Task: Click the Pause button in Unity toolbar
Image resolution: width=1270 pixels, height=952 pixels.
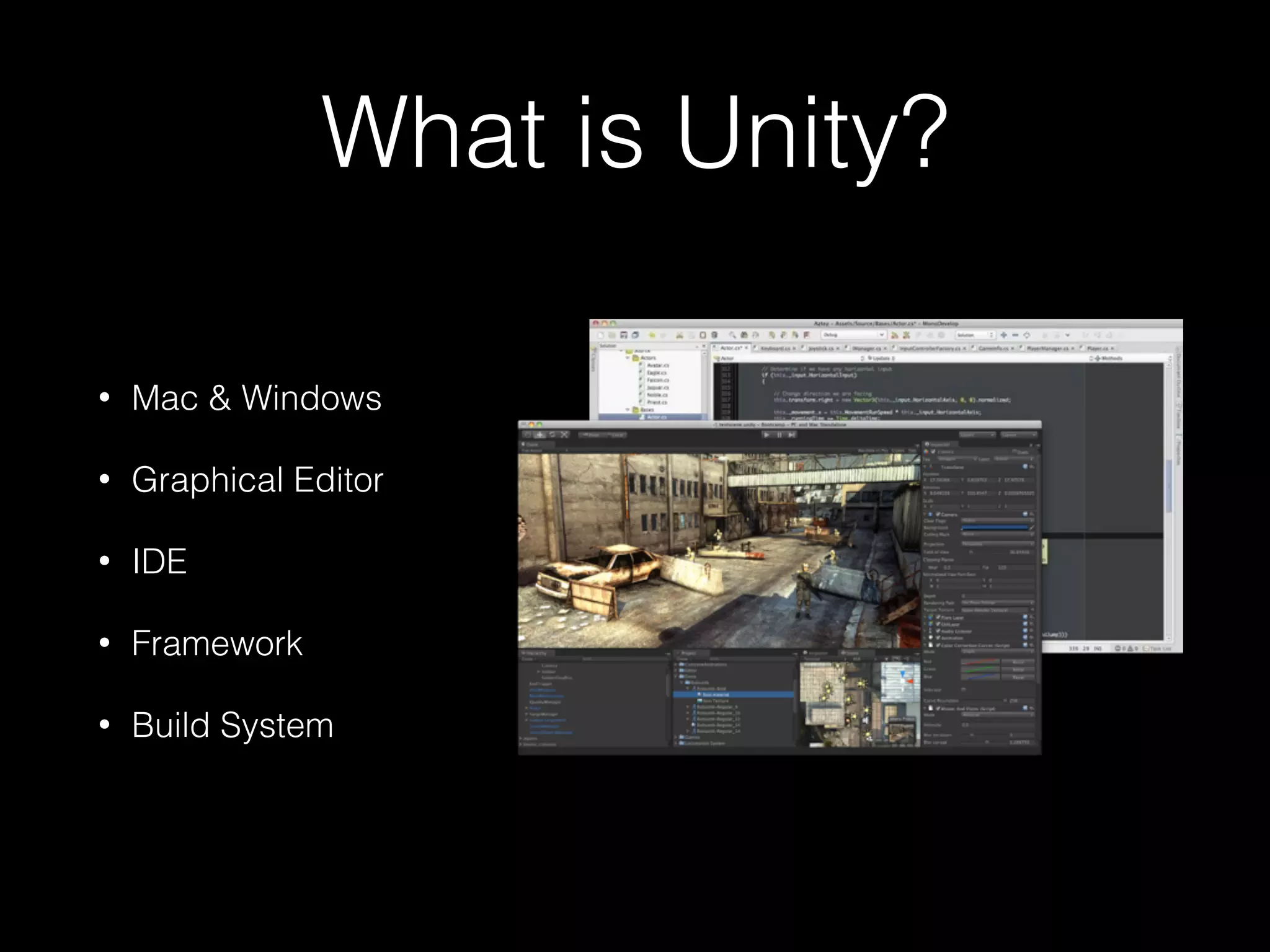Action: [779, 434]
